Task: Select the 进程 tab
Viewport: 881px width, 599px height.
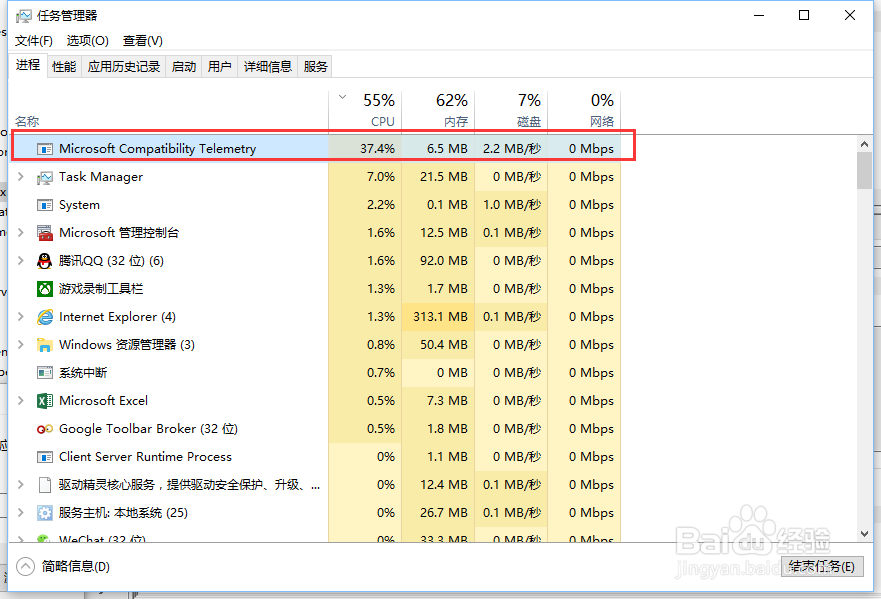Action: coord(28,65)
